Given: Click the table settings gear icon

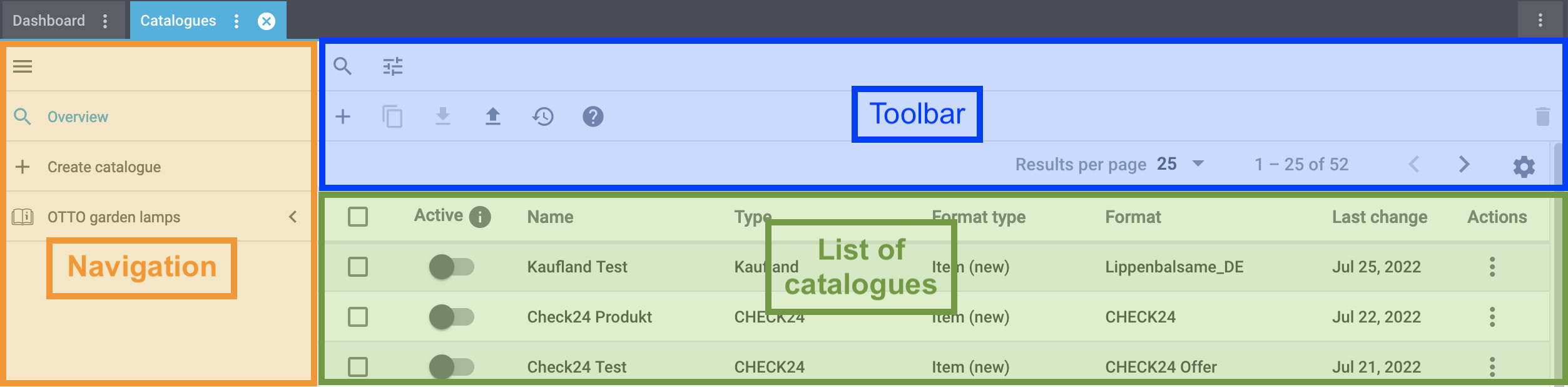Looking at the screenshot, I should pyautogui.click(x=1524, y=167).
